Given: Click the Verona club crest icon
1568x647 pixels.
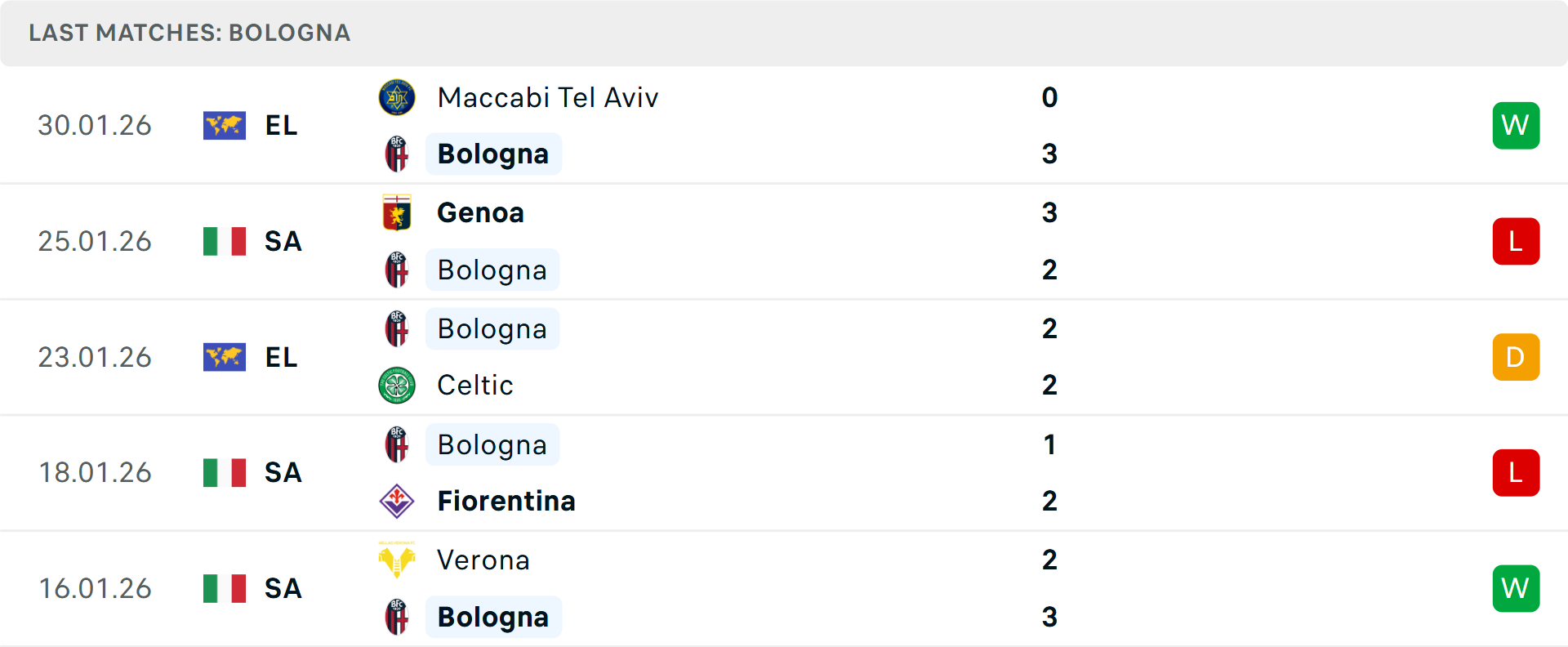Looking at the screenshot, I should coord(397,560).
